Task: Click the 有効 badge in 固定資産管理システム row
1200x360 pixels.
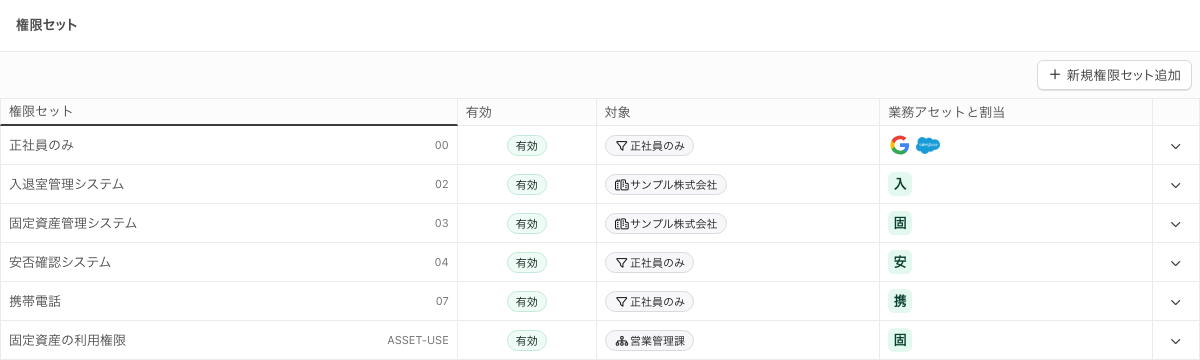Action: [527, 224]
